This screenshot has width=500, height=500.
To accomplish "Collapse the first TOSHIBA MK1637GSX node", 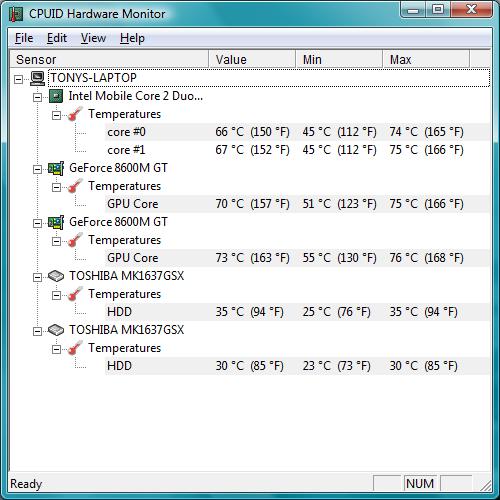I will click(37, 277).
